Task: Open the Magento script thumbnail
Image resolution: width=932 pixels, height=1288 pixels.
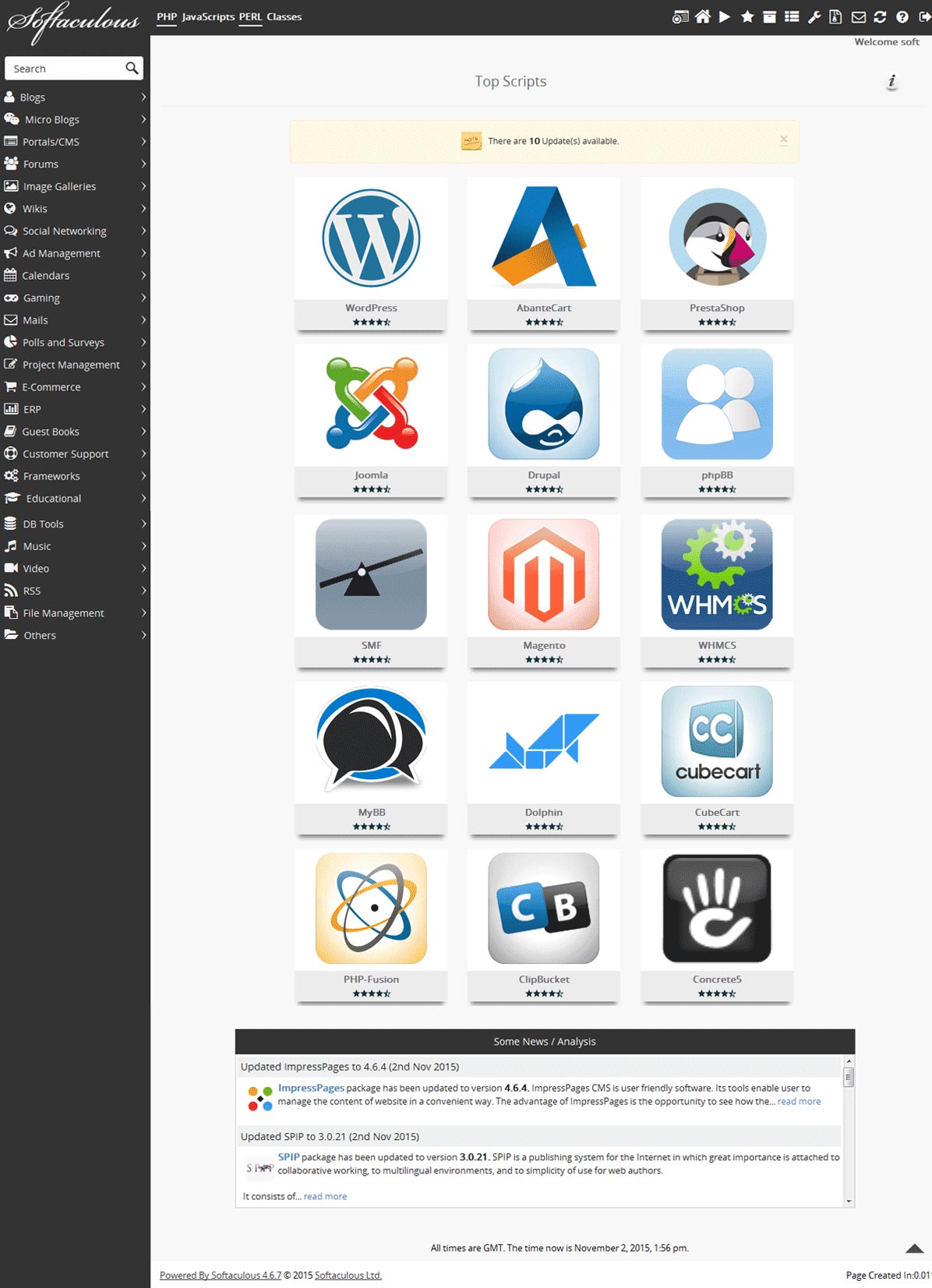Action: (x=544, y=575)
